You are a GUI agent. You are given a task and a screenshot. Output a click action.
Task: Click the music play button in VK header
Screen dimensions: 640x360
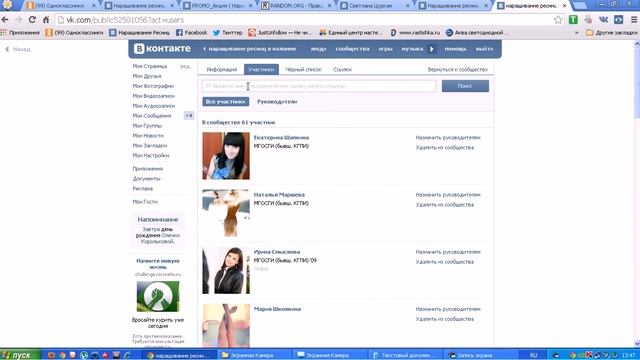point(431,49)
